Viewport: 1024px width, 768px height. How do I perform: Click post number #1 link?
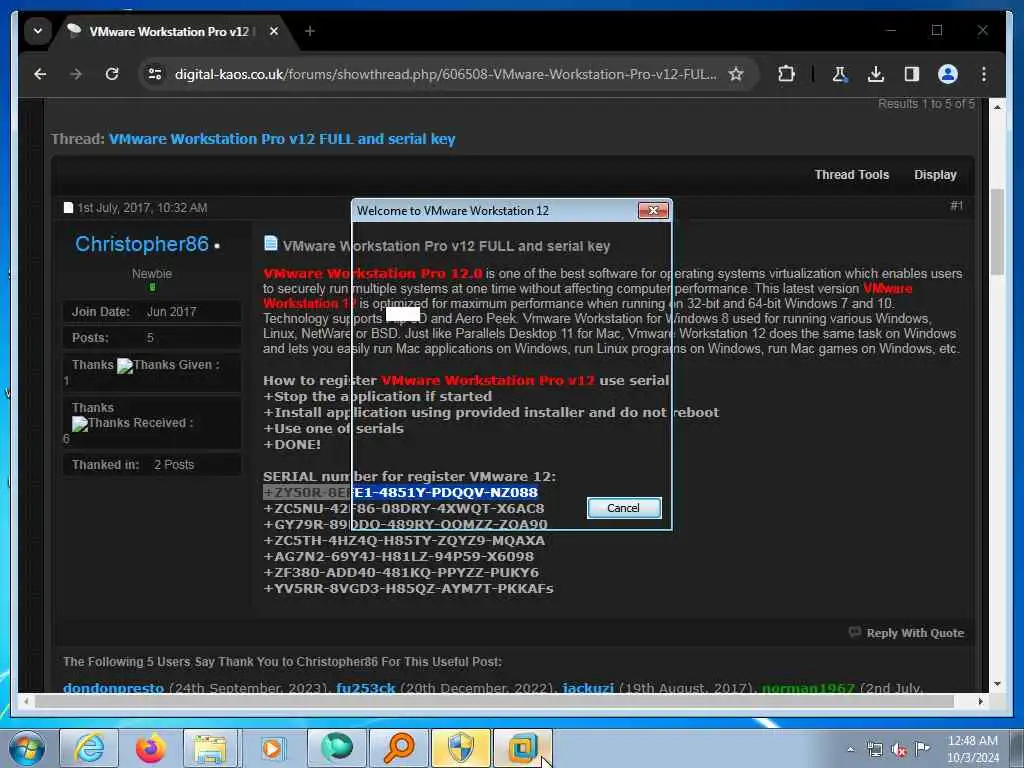tap(956, 206)
